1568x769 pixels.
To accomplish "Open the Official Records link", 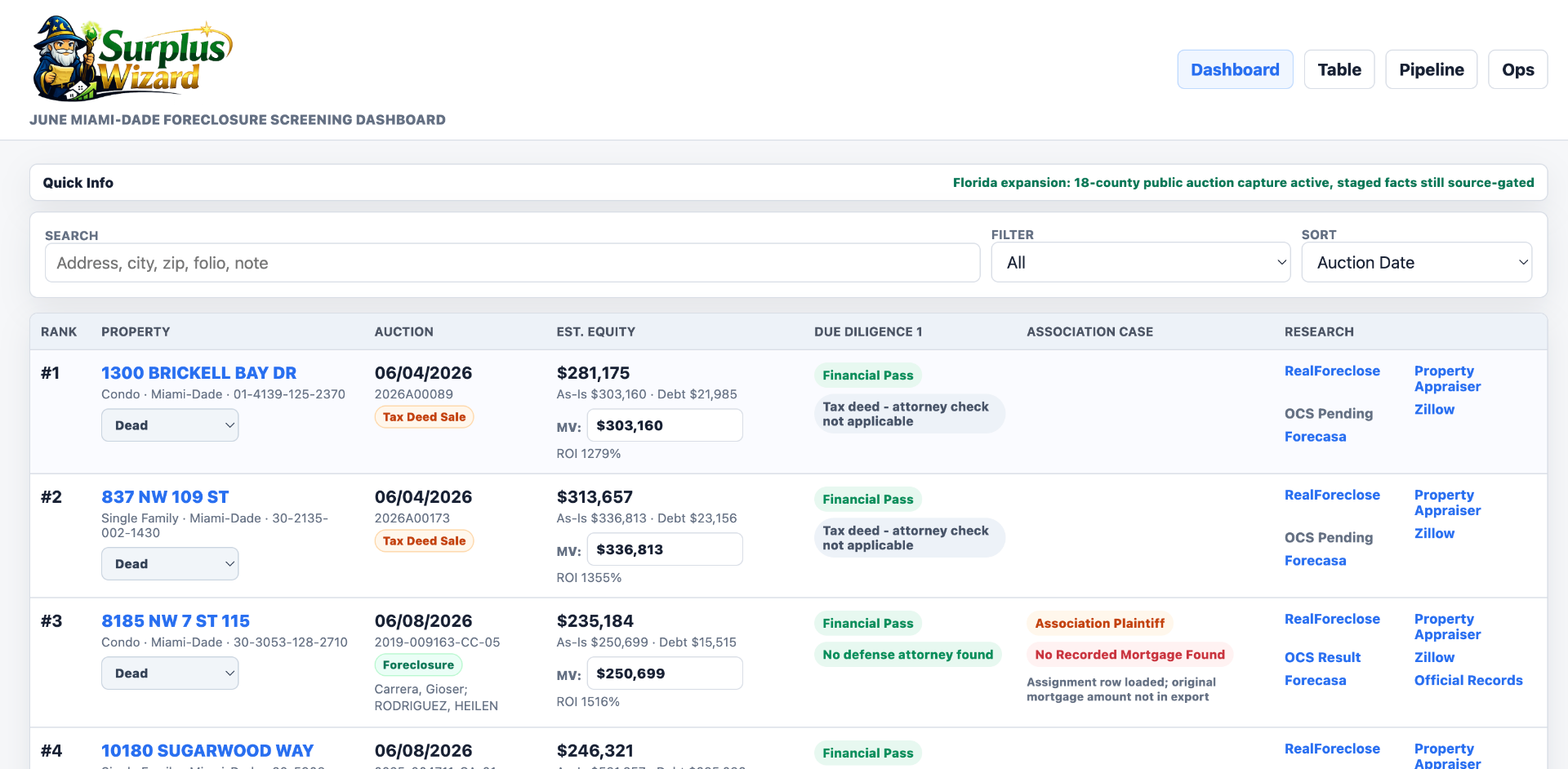I will point(1468,681).
